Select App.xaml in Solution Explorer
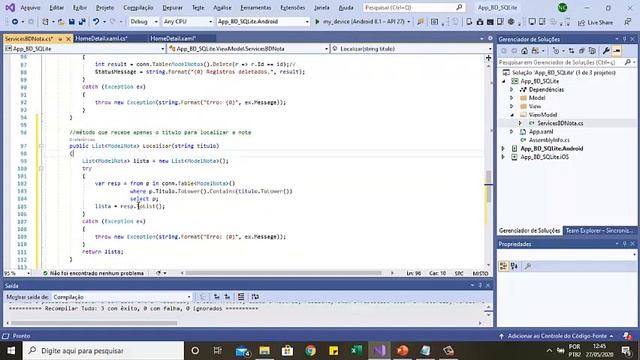640x360 pixels. [x=541, y=131]
